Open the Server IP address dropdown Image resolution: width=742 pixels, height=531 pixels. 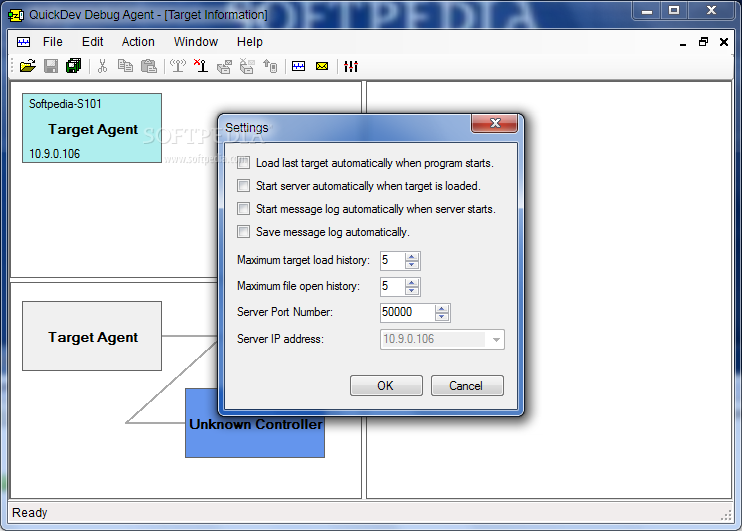click(496, 339)
